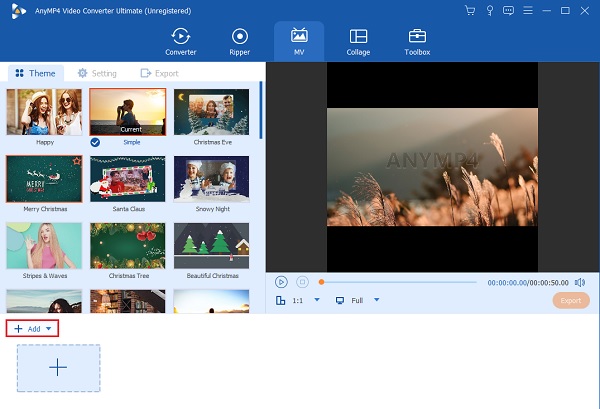Click the AnyMP4 app logo
Screen dimensions: 600x409
coord(18,11)
